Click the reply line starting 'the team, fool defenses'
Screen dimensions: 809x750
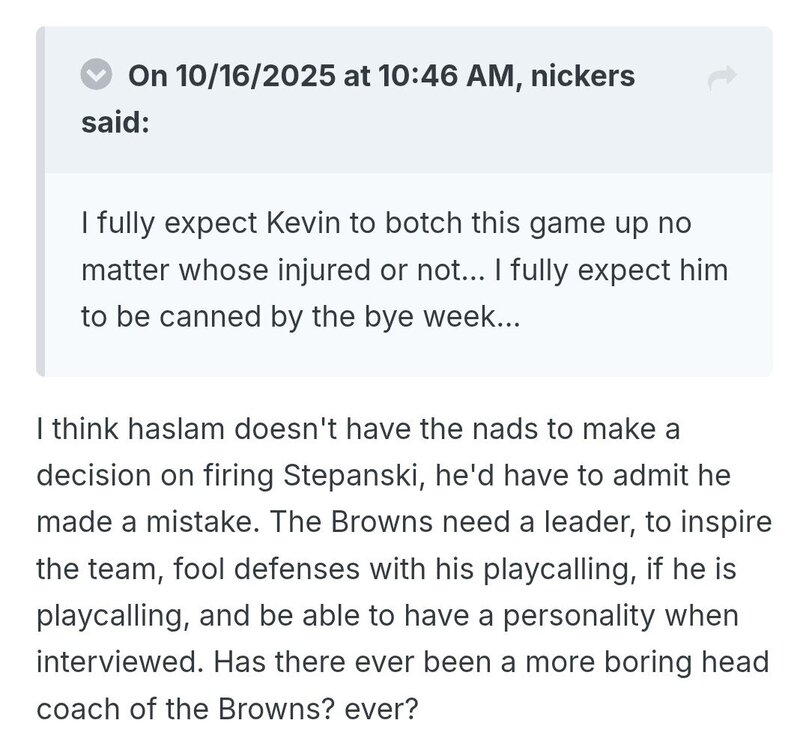tap(386, 569)
